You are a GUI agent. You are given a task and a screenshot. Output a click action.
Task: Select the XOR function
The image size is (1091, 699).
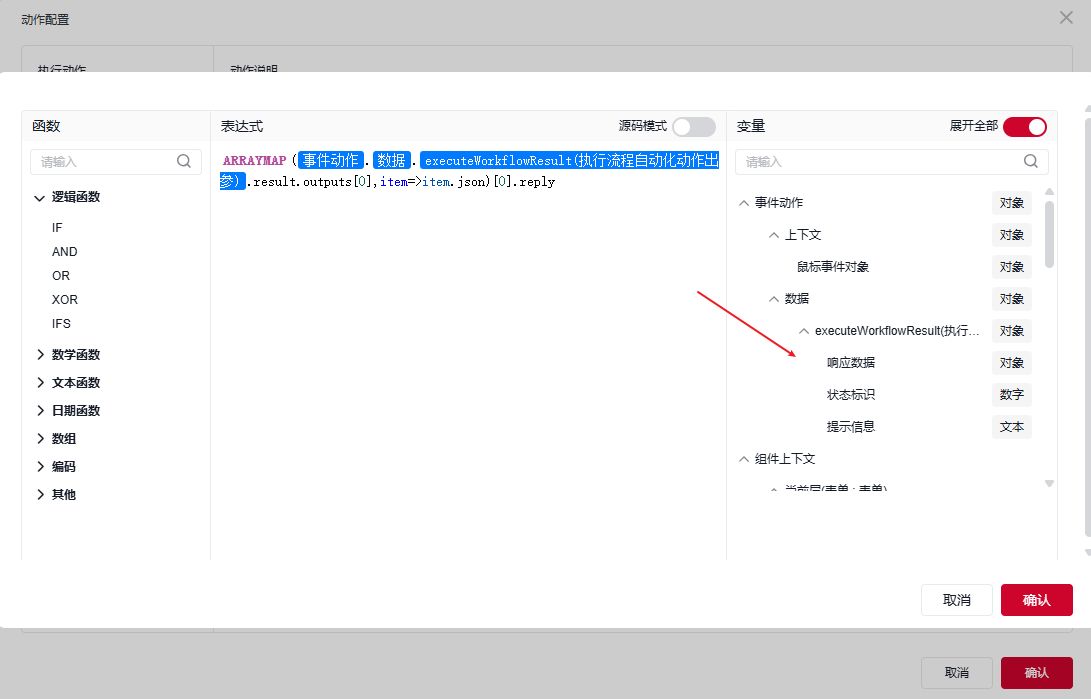[x=64, y=300]
